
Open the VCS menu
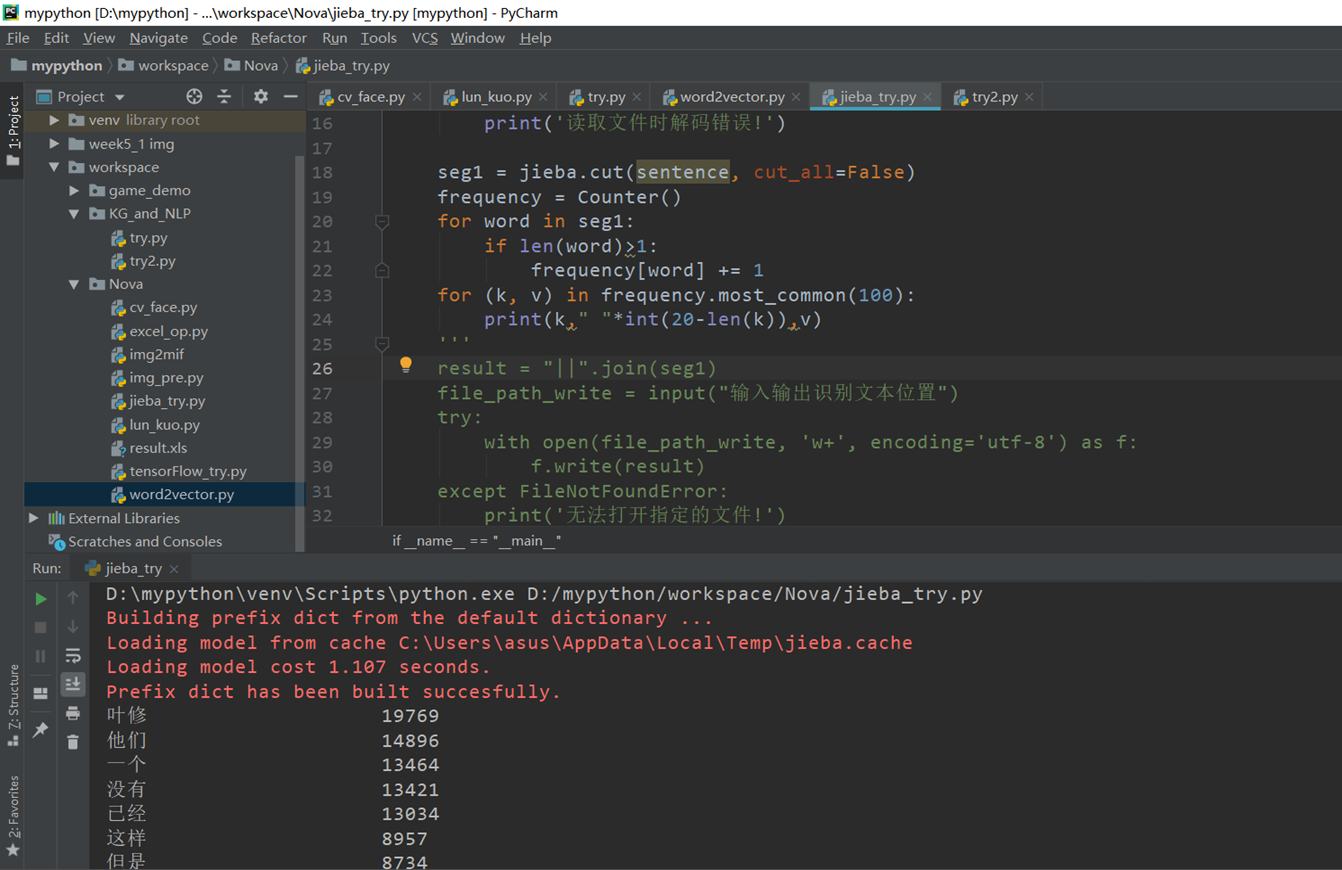(425, 38)
